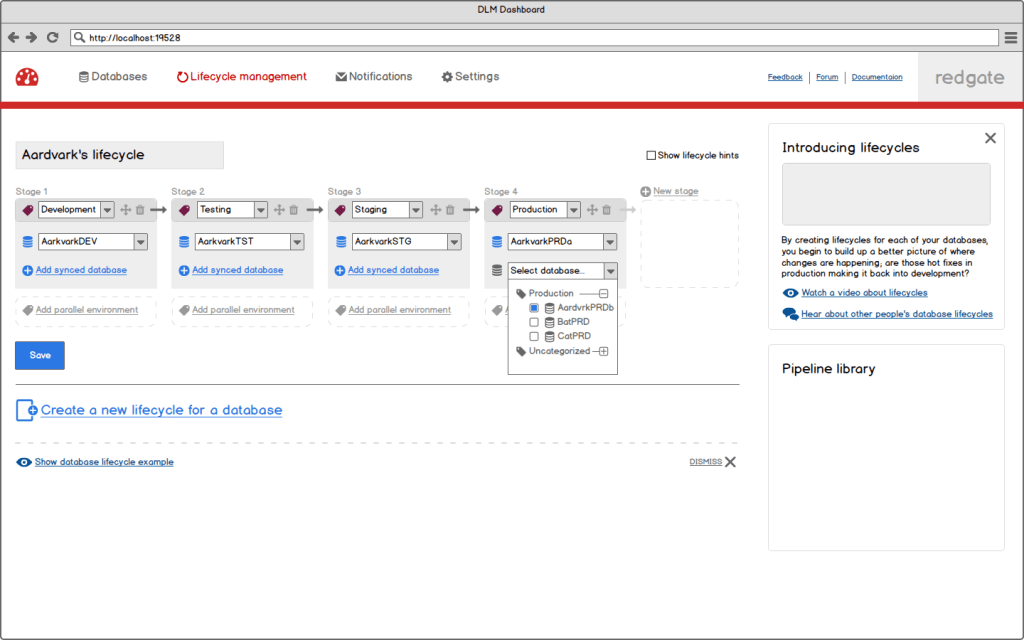Check the BatPRD database checkbox
This screenshot has width=1024, height=640.
(534, 322)
